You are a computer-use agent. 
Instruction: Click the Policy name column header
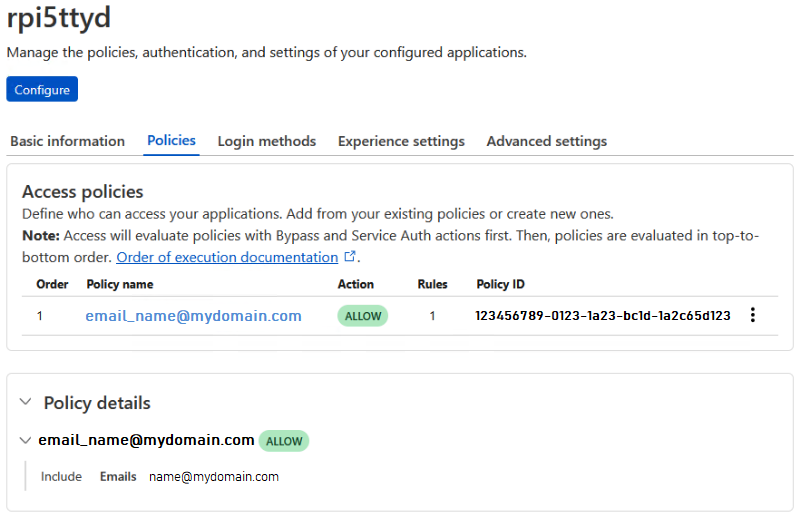(120, 284)
